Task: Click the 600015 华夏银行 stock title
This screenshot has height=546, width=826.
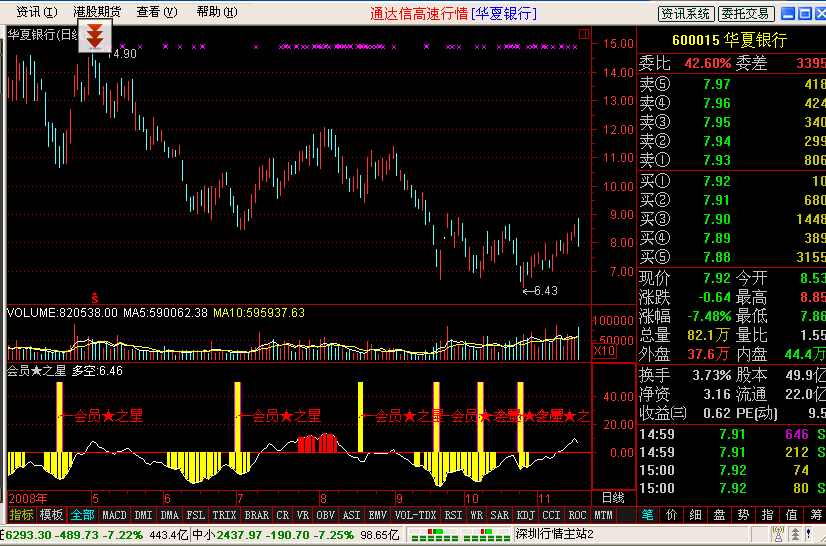Action: pyautogui.click(x=730, y=40)
